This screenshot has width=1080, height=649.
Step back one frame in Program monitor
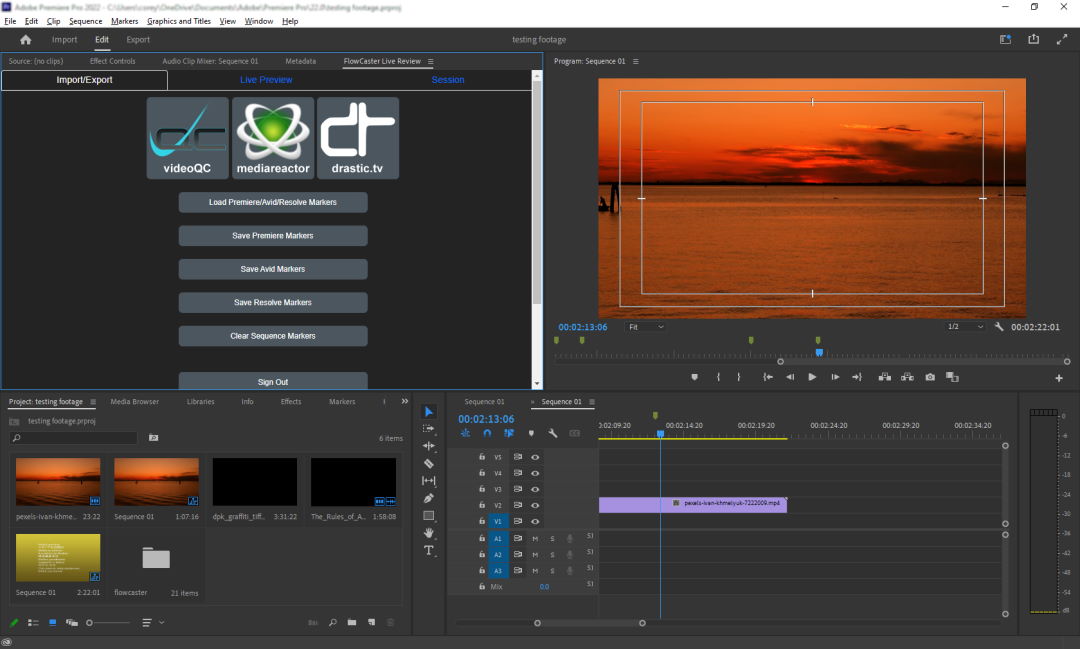tap(790, 378)
